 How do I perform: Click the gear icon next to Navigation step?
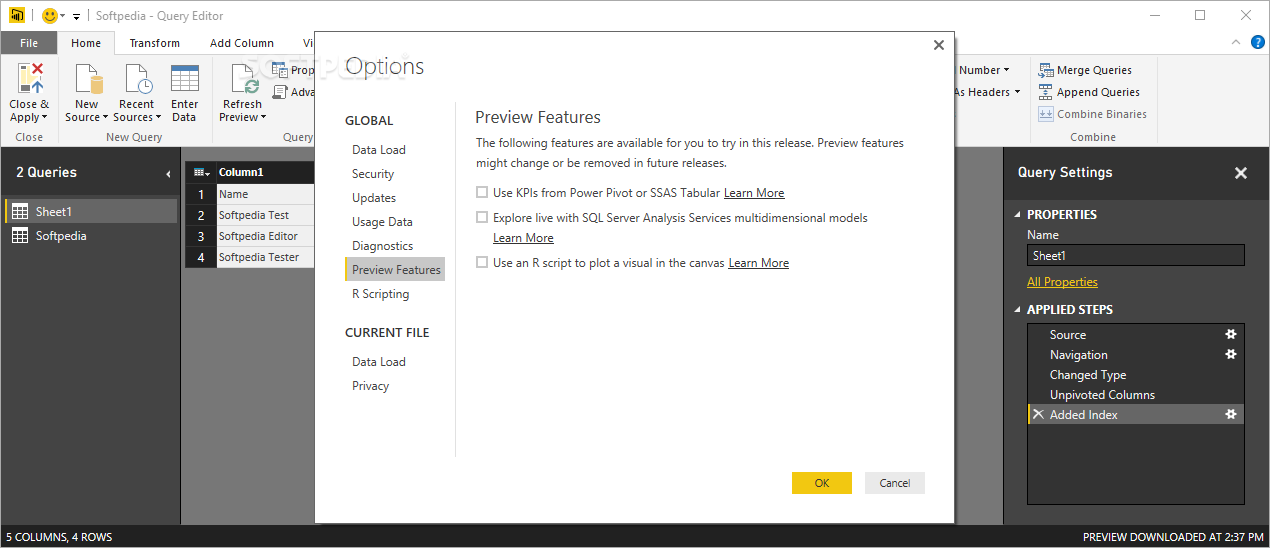point(1231,354)
